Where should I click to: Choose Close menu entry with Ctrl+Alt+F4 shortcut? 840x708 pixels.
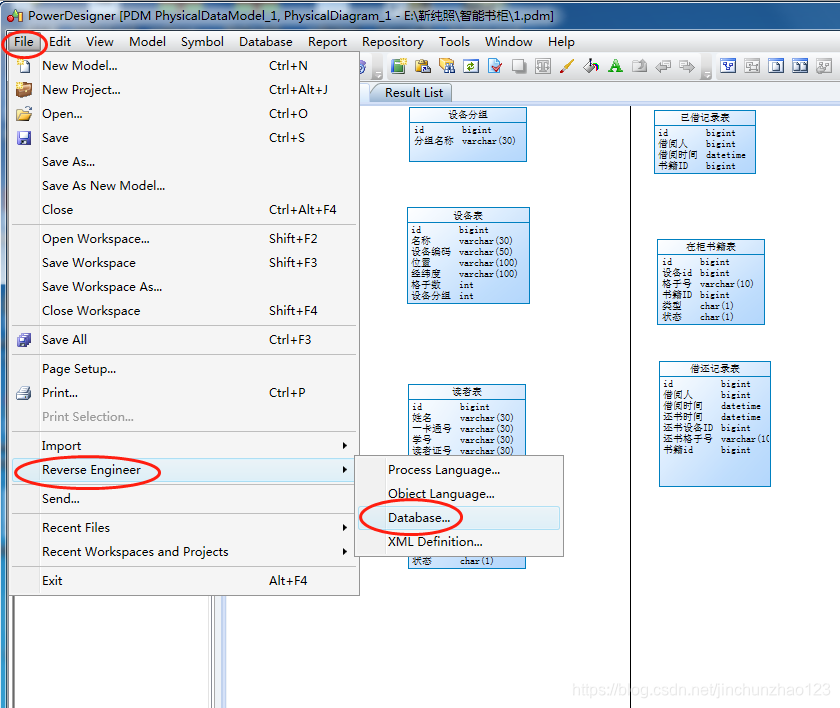click(183, 210)
